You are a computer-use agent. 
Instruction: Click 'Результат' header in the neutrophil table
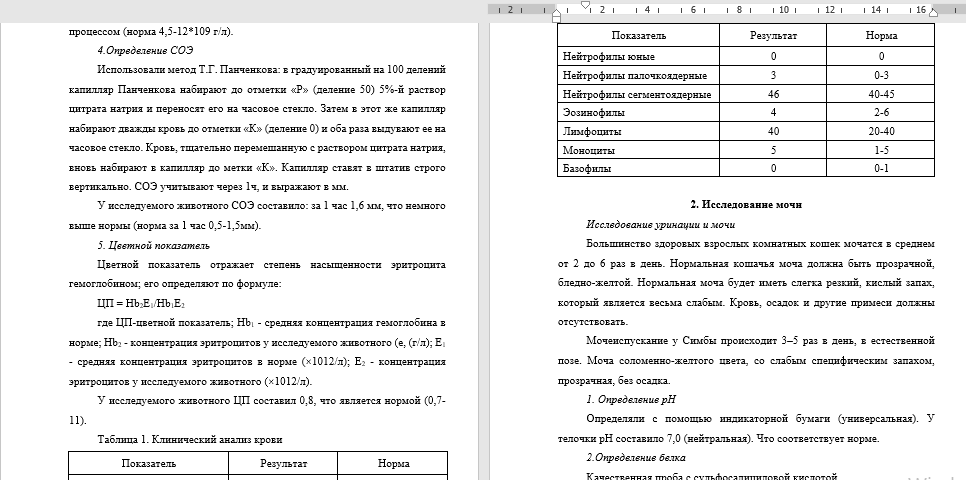773,36
